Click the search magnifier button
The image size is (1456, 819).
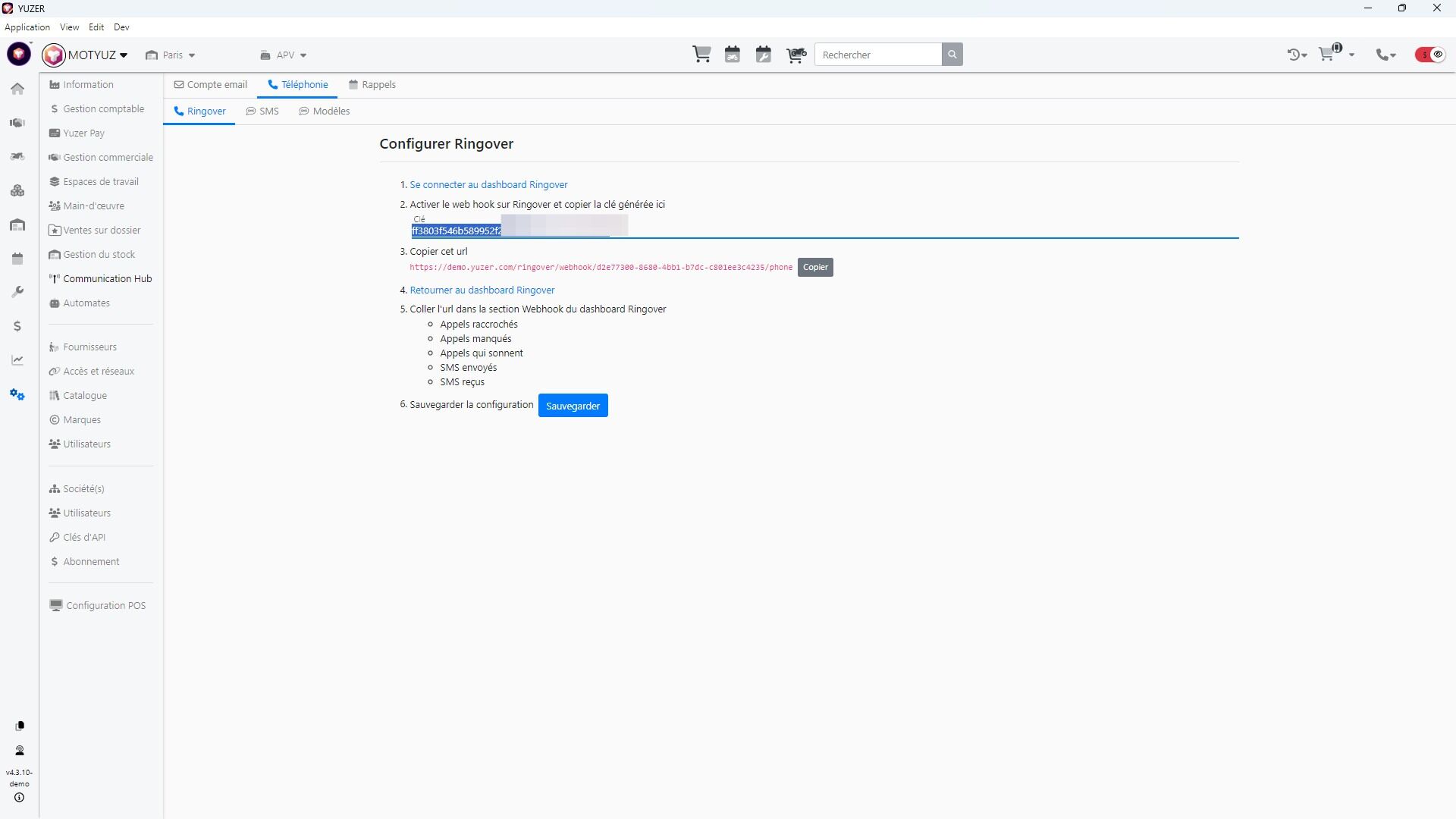tap(952, 55)
